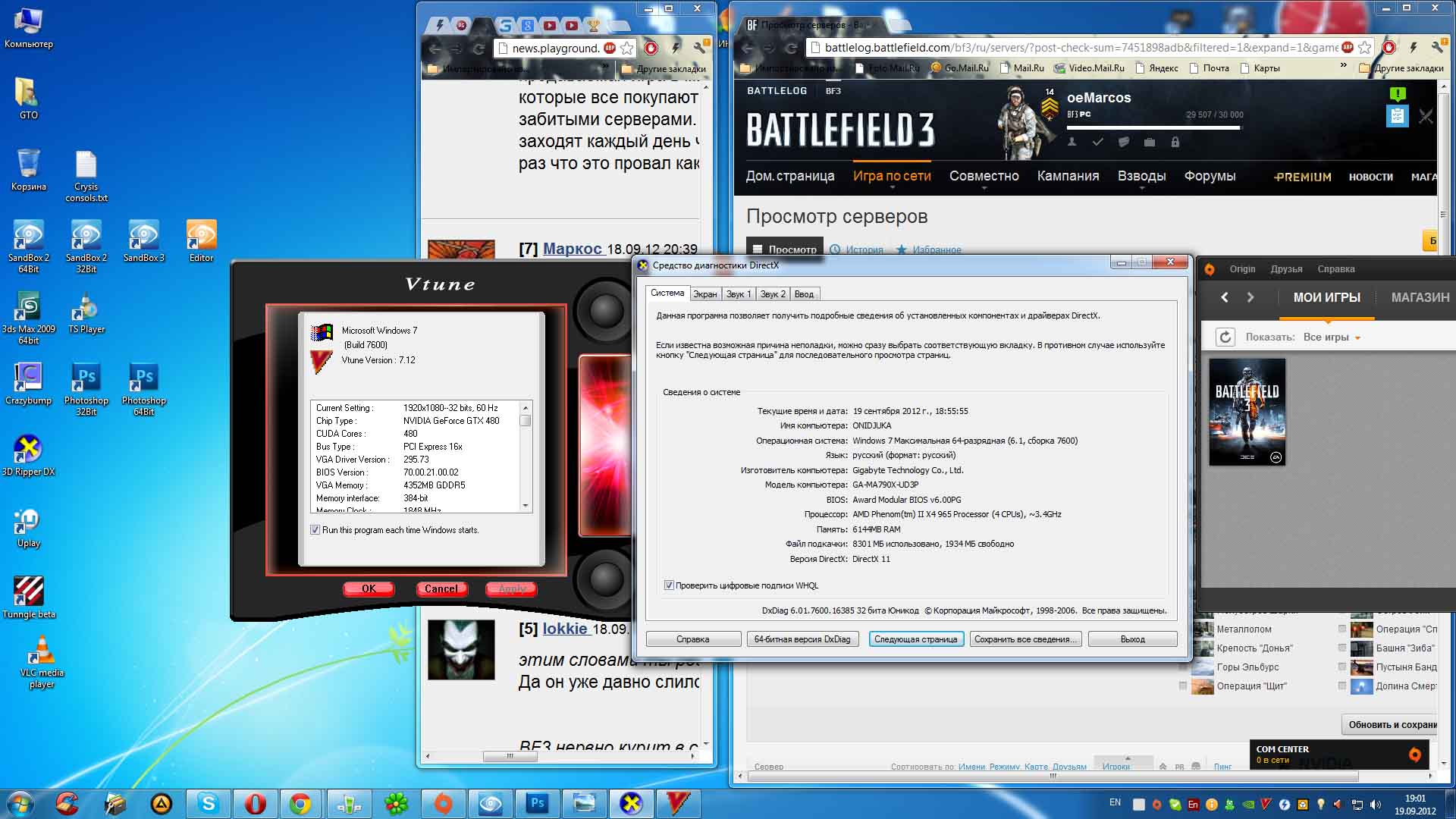Check the Операция "Щит" map checkbox

pos(1182,686)
